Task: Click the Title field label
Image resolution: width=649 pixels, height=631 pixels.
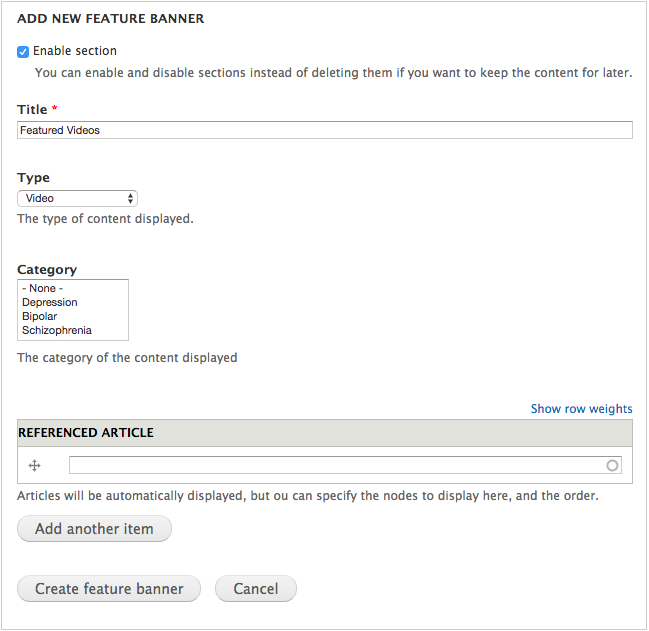Action: point(32,109)
